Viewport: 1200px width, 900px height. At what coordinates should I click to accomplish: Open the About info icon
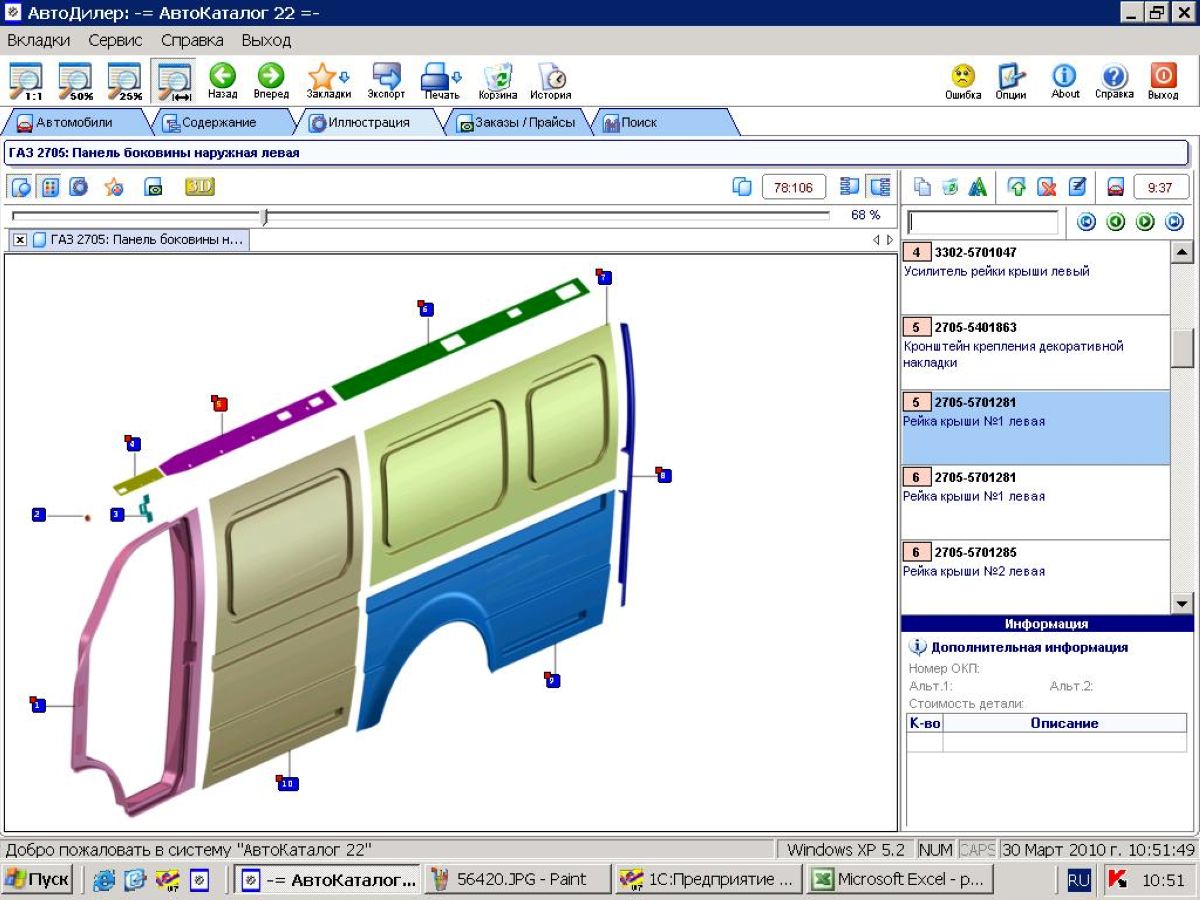[x=1065, y=81]
